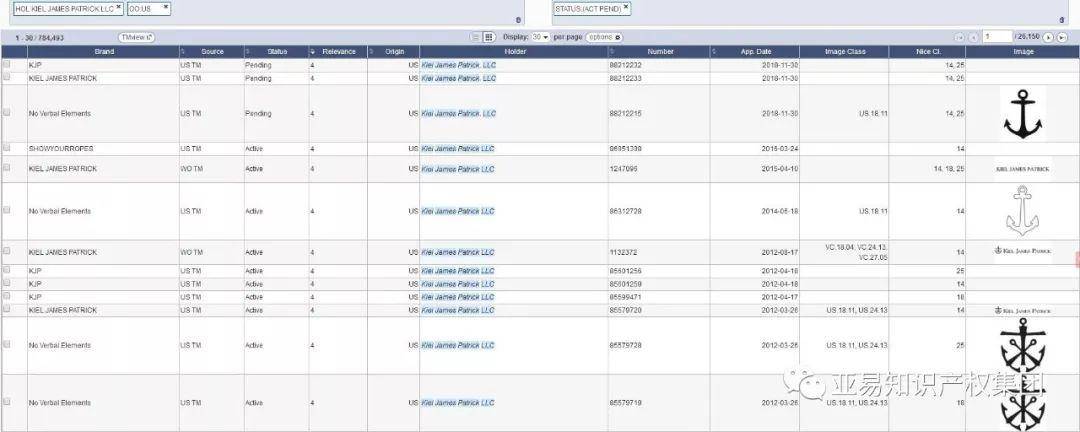View outlined anchor image for 86312728
1080x432 pixels.
click(x=1023, y=212)
